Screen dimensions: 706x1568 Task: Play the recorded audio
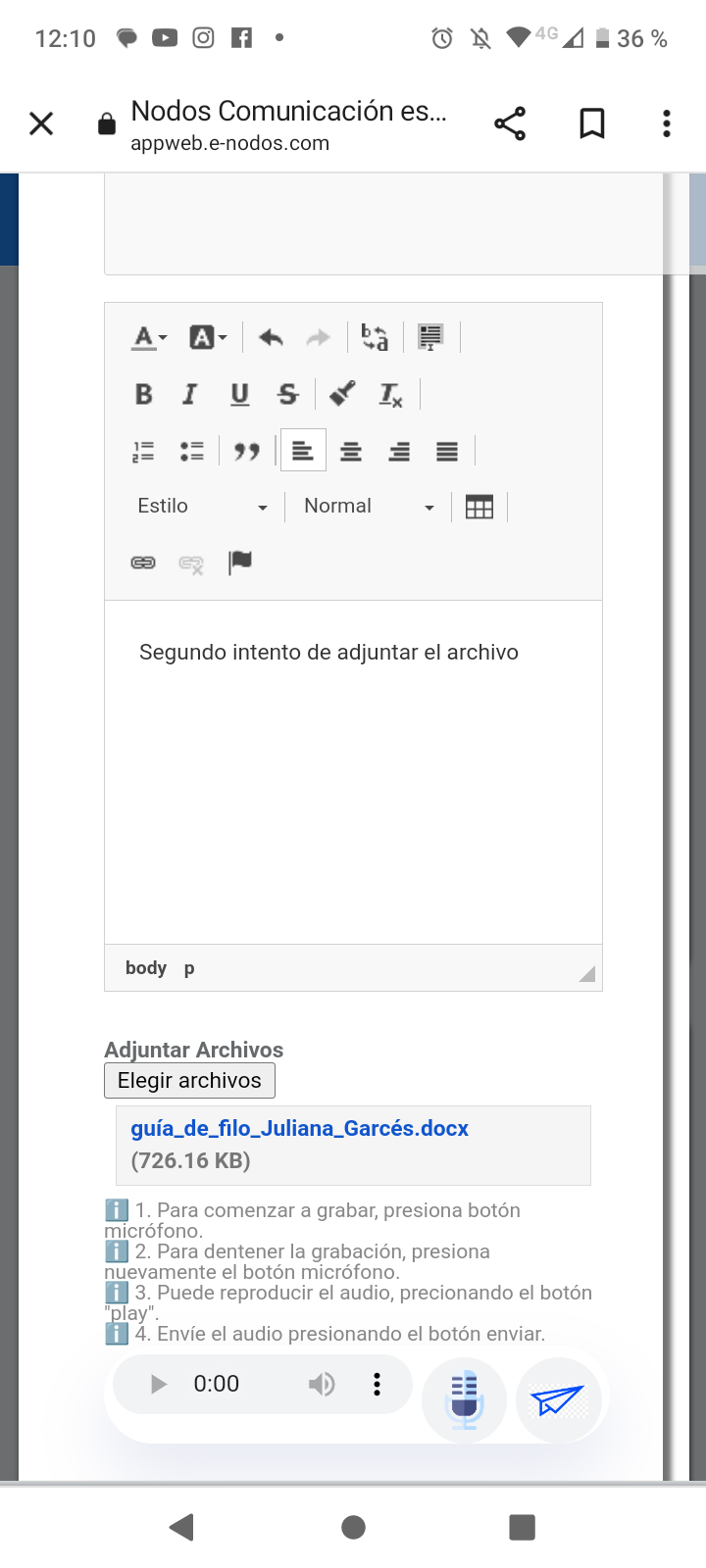click(x=158, y=1384)
